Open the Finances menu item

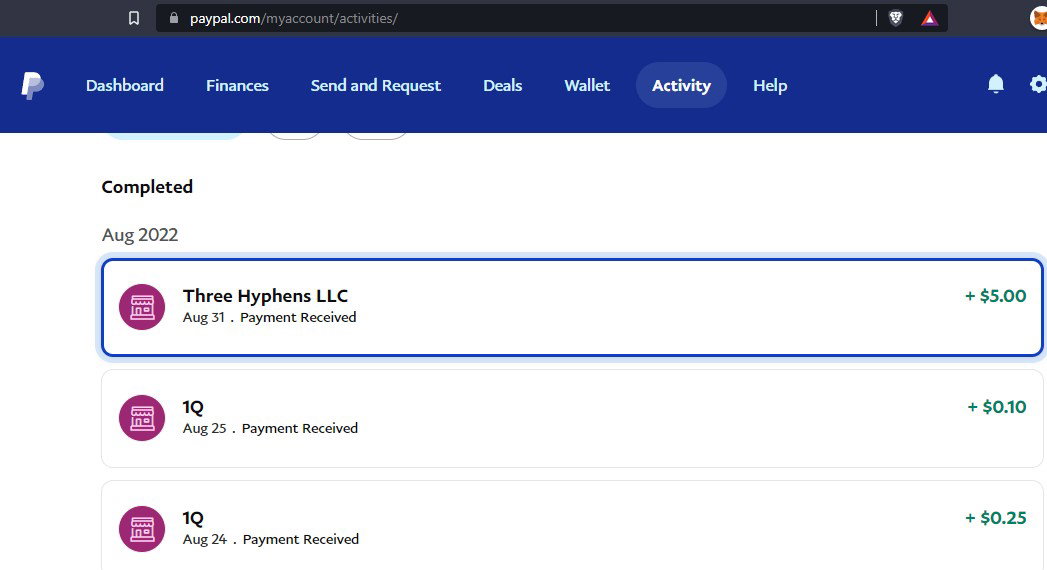237,85
